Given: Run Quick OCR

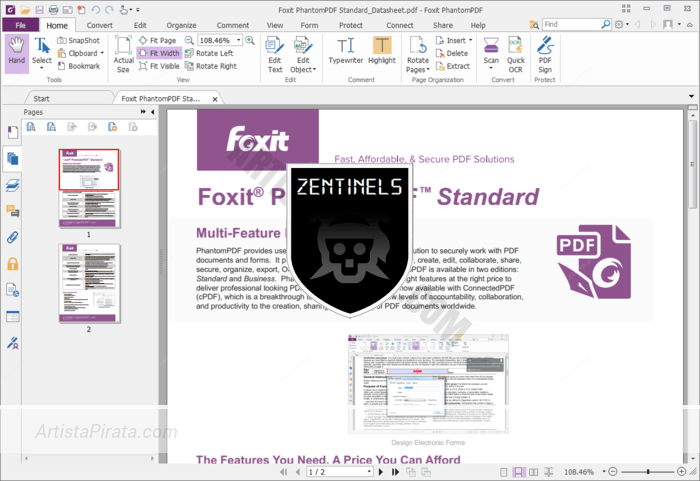Looking at the screenshot, I should point(516,52).
